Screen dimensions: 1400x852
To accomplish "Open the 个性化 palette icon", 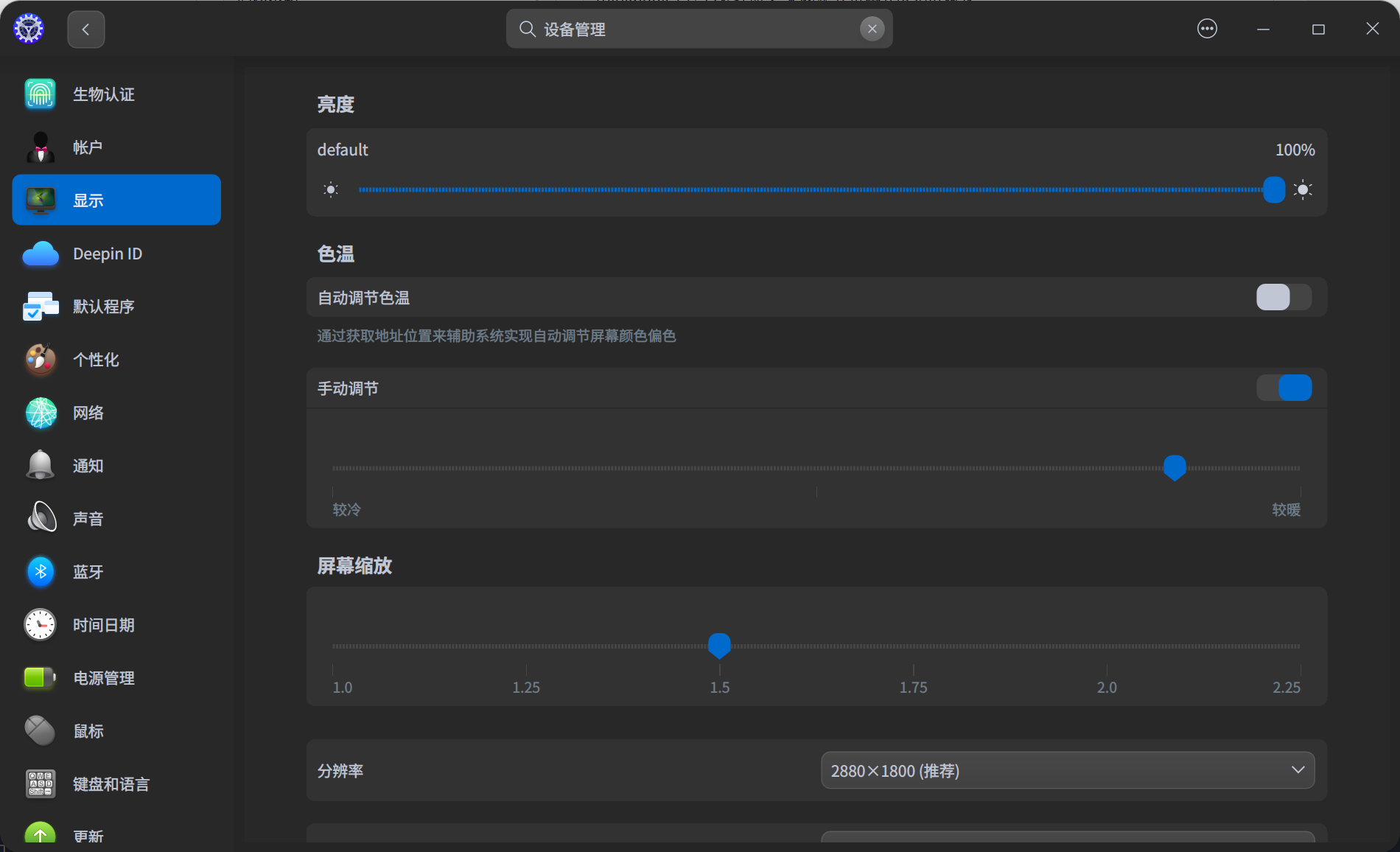I will point(41,360).
